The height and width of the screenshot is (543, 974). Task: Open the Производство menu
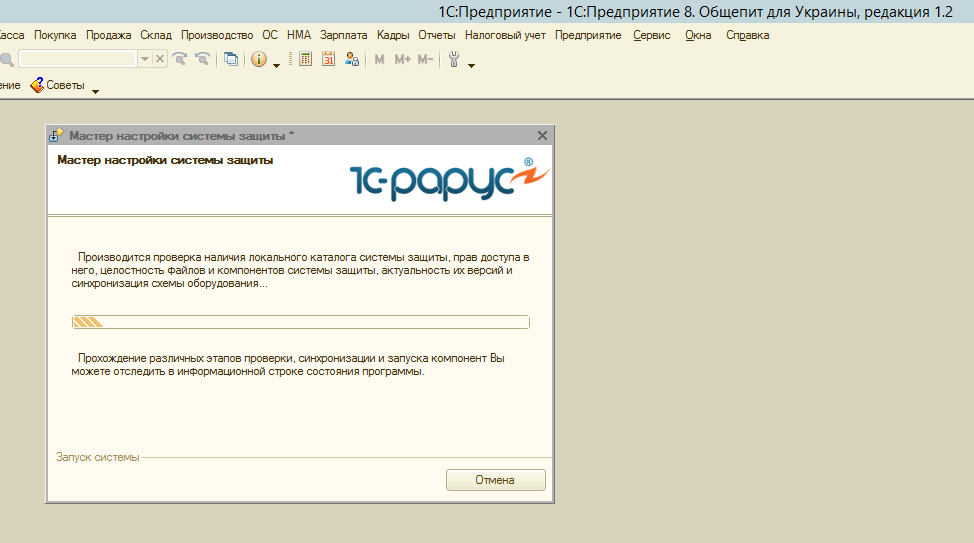[217, 35]
